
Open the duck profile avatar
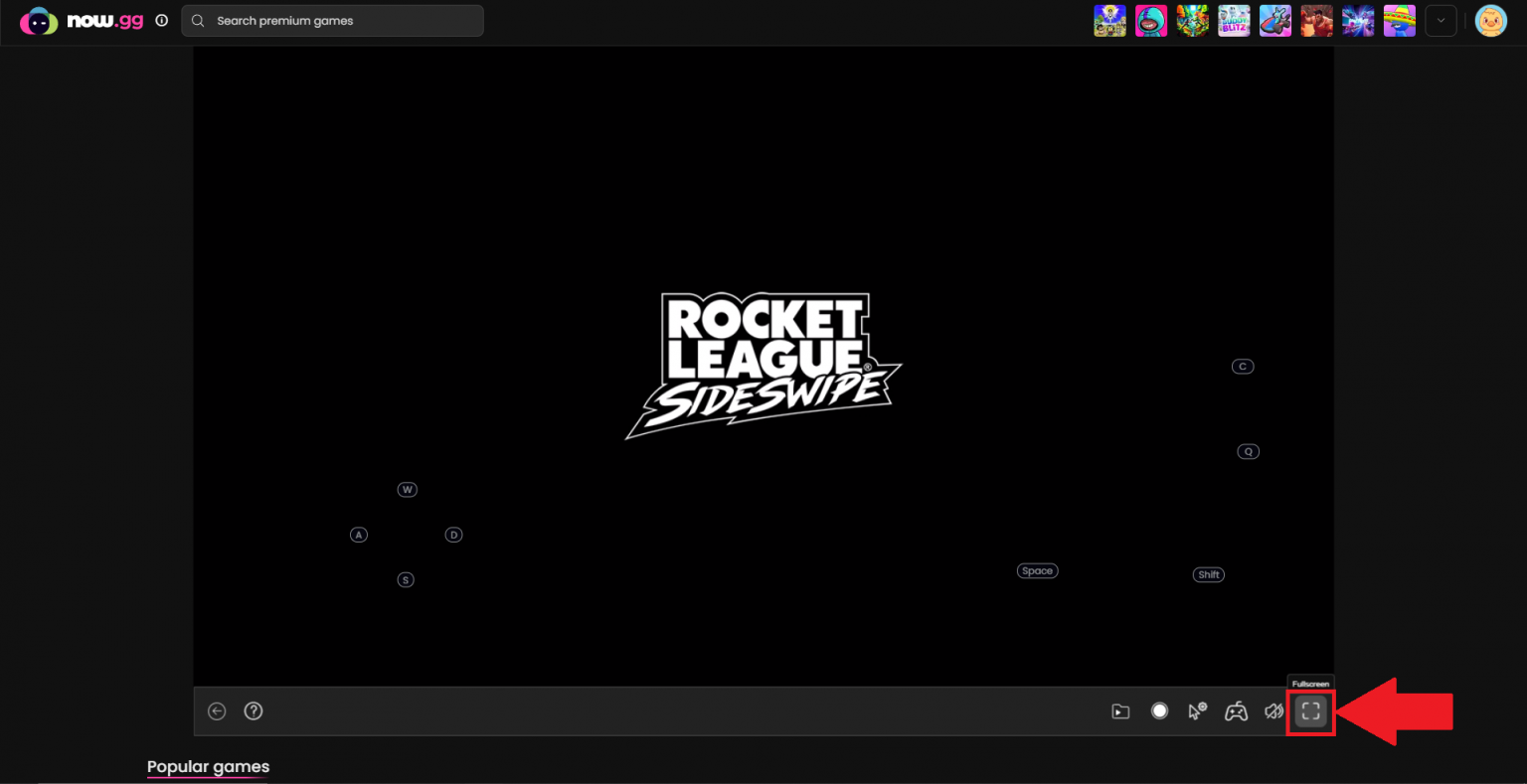(1490, 21)
